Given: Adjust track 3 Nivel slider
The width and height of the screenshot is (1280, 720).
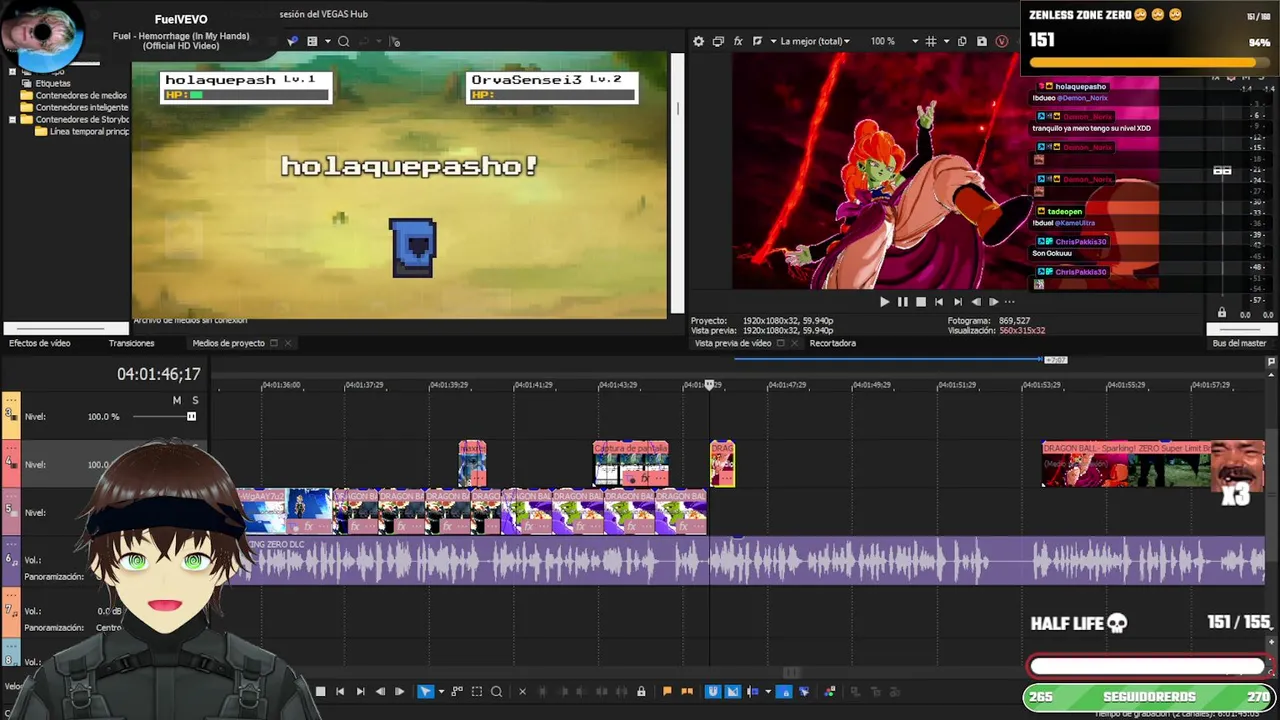Looking at the screenshot, I should coord(191,416).
